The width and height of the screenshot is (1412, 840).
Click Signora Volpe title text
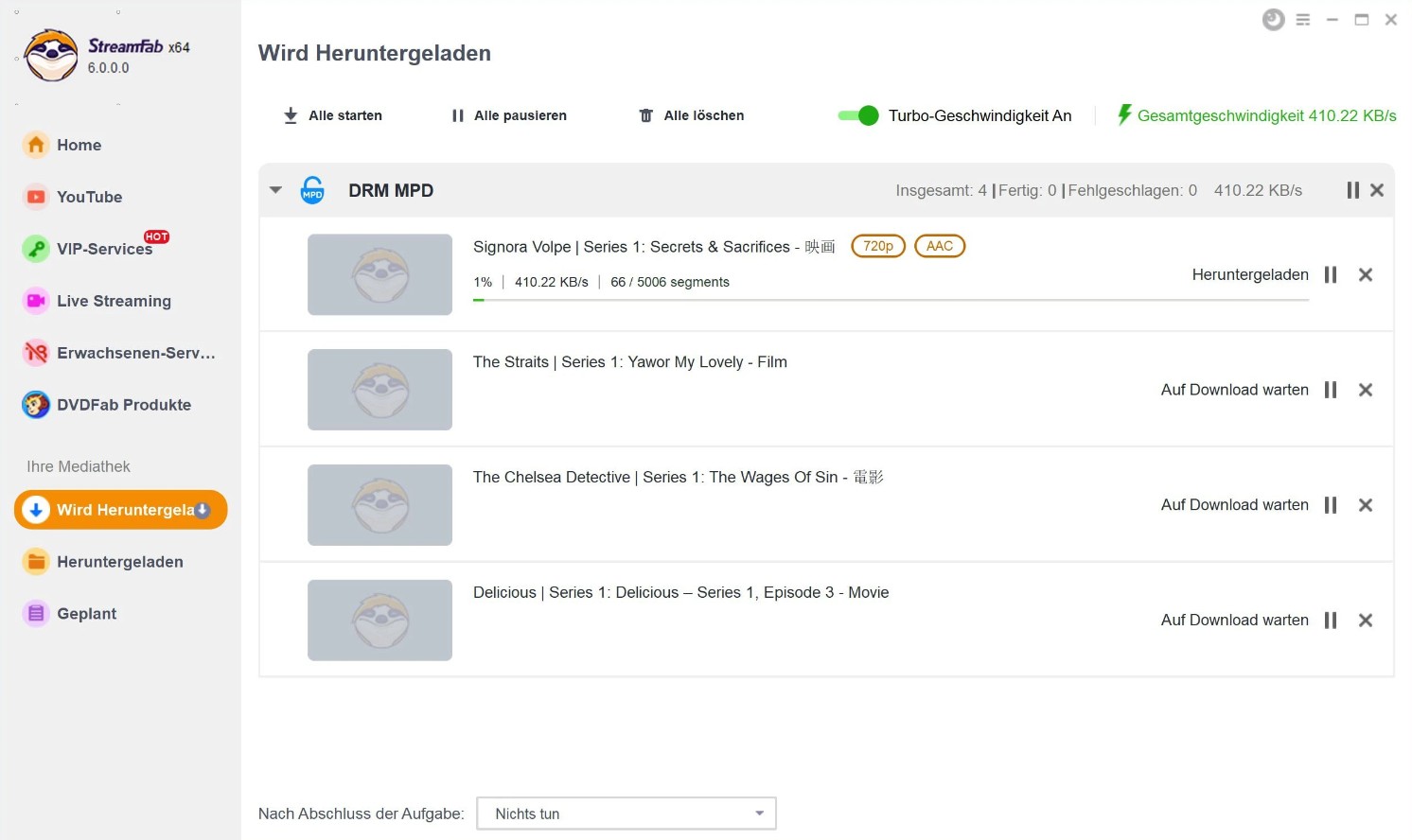(654, 247)
